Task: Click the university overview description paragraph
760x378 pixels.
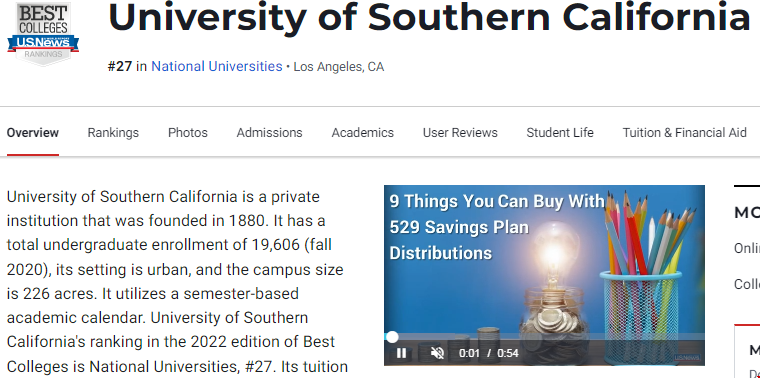Action: (x=177, y=281)
